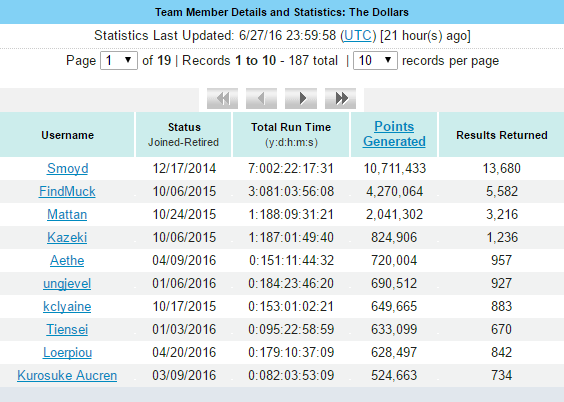The image size is (564, 402).
Task: Jump to last page of records
Action: pyautogui.click(x=340, y=98)
